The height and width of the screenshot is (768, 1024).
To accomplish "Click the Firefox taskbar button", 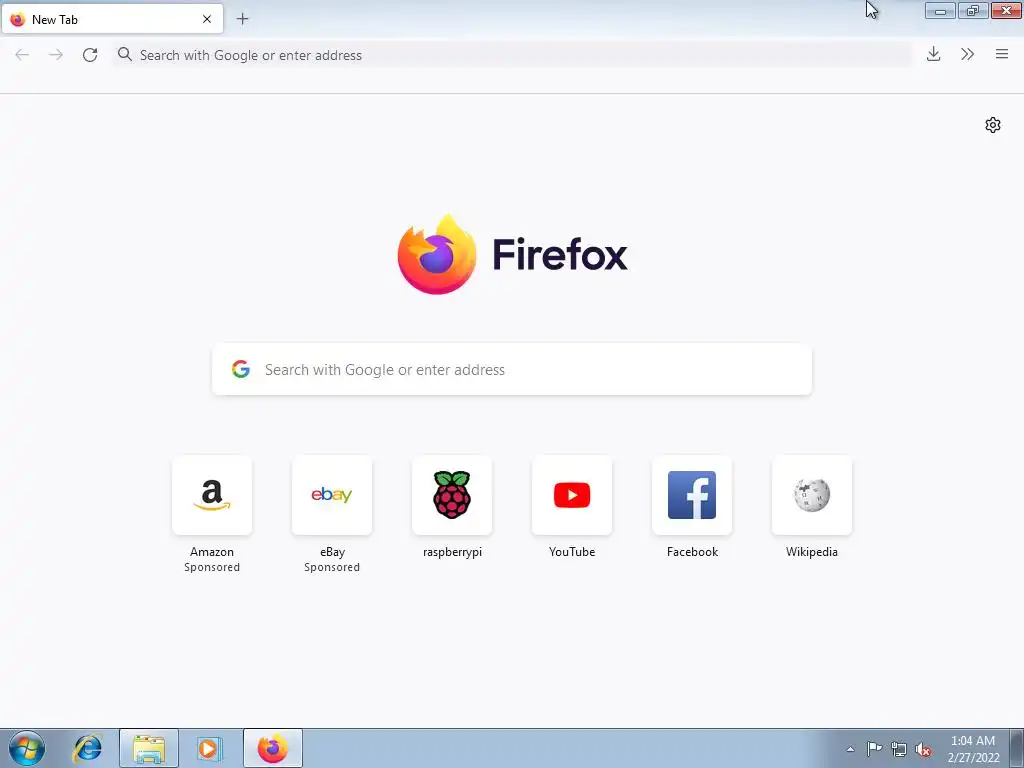I will pos(273,748).
